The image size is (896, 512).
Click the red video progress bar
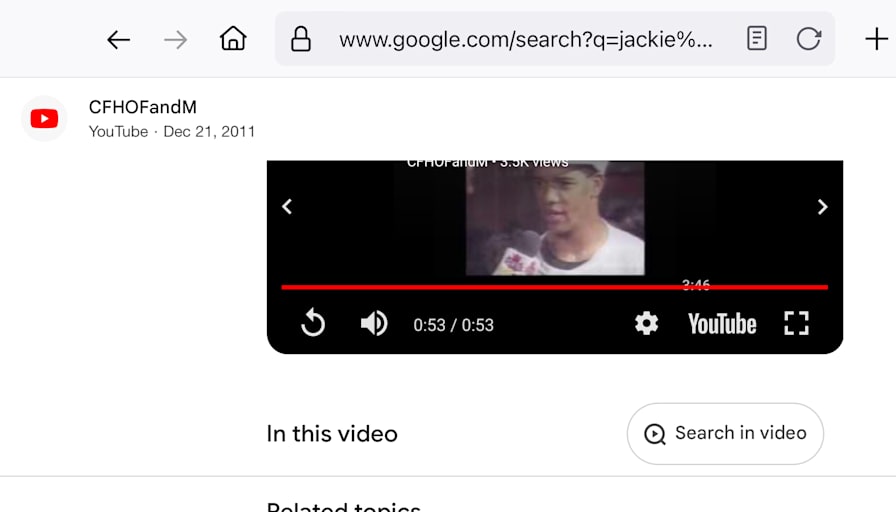tap(554, 287)
